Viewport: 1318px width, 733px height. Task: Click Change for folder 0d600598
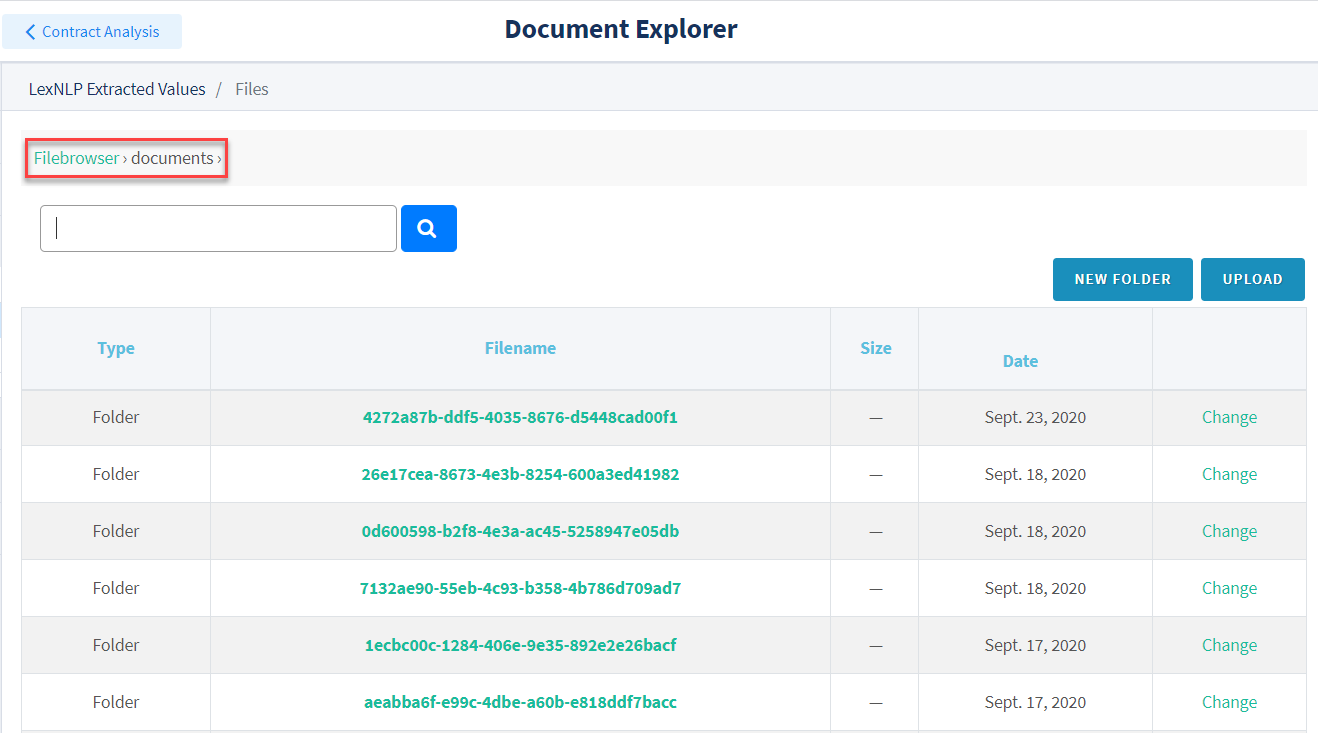(1229, 532)
